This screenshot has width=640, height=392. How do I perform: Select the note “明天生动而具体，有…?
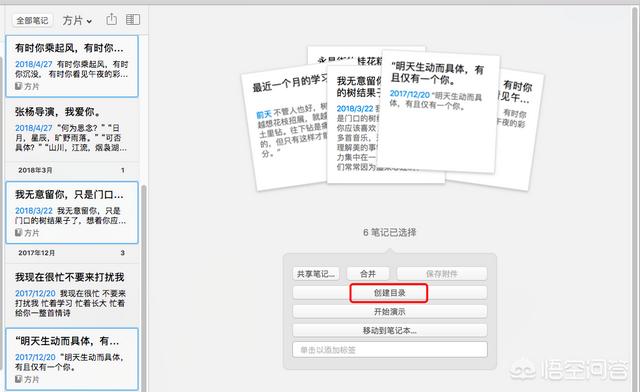tap(72, 359)
